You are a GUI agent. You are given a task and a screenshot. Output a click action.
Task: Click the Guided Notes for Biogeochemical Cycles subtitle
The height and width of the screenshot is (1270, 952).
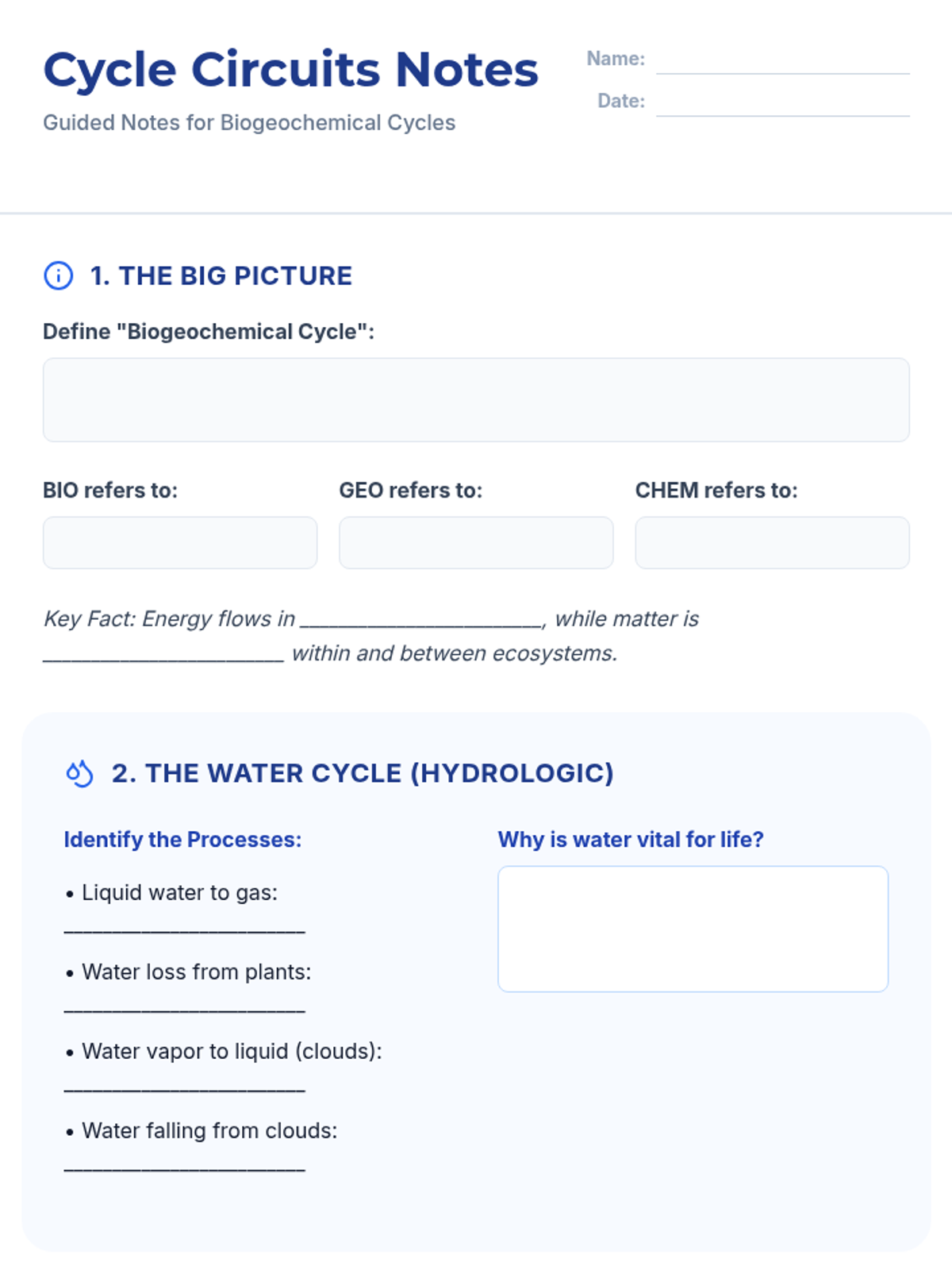pos(249,123)
